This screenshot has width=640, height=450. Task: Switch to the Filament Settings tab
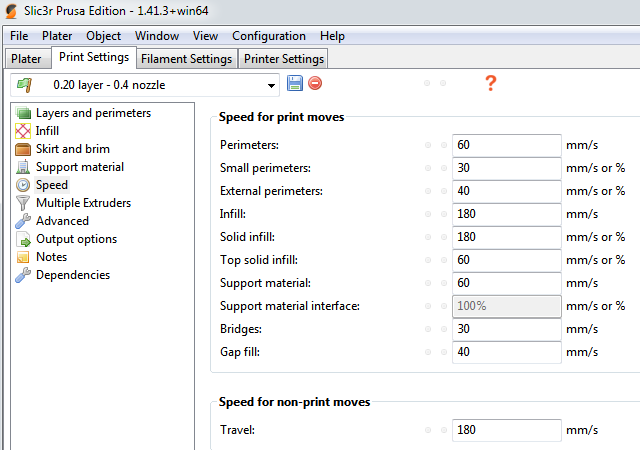[187, 59]
